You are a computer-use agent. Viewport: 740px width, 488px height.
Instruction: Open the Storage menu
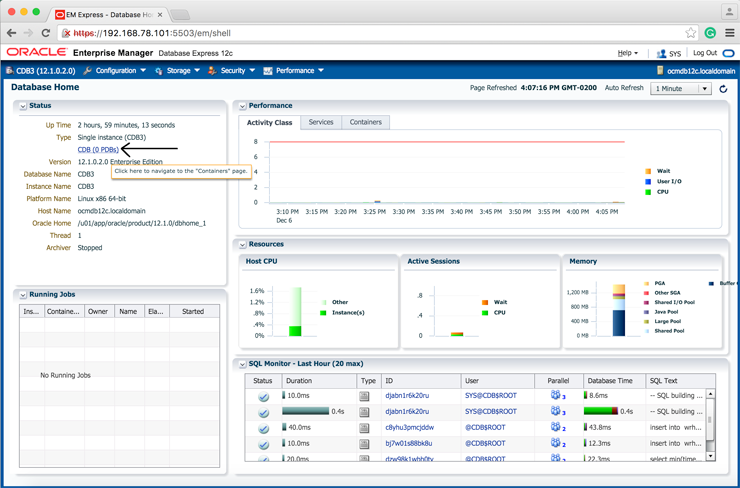click(177, 71)
